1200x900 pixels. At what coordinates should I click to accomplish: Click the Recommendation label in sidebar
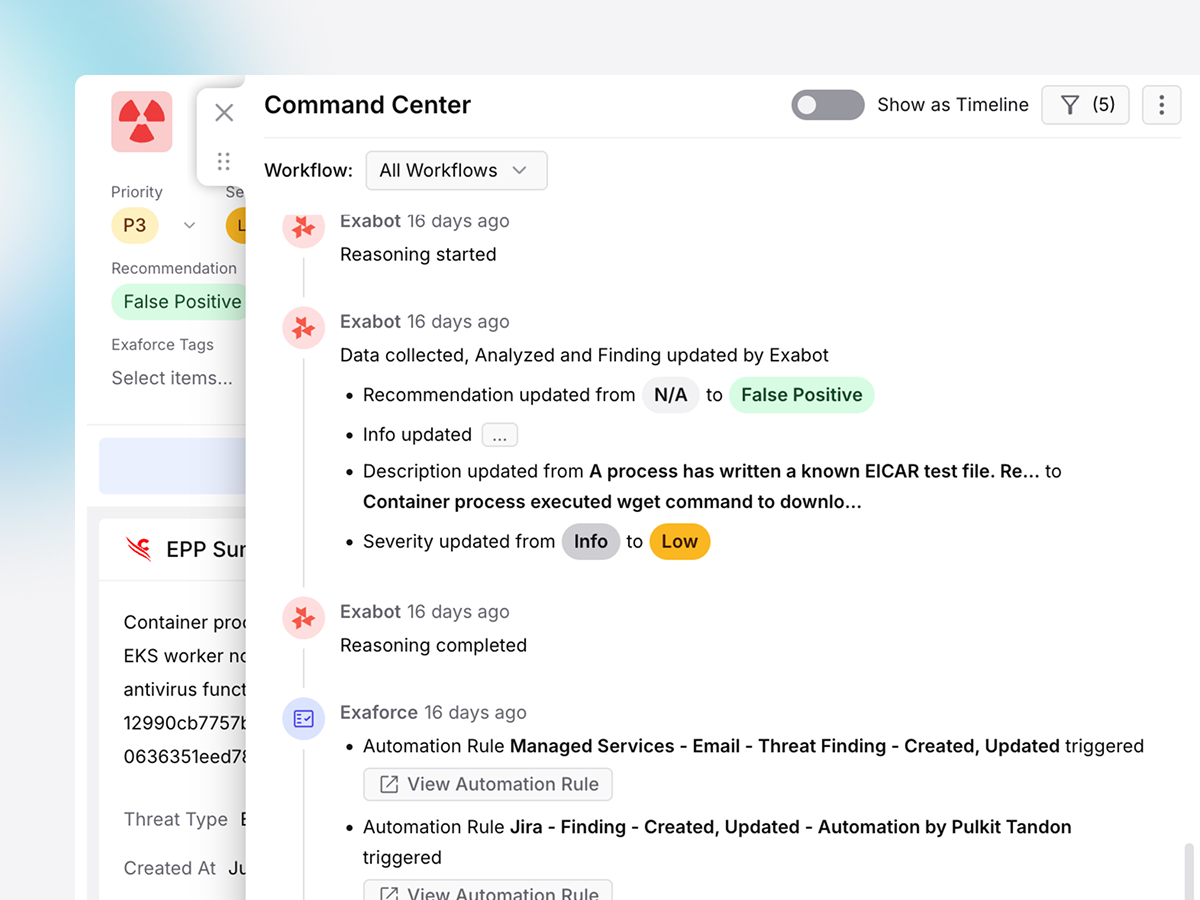click(174, 268)
